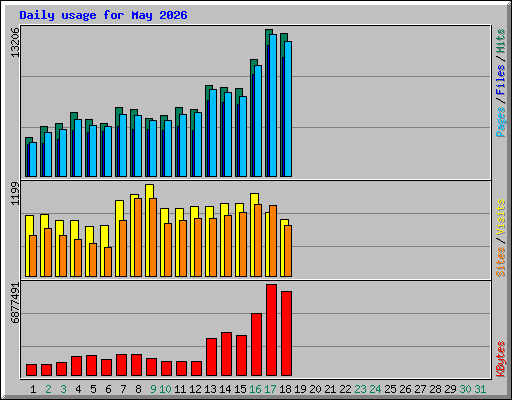Click the KBytes legend label

click(x=501, y=359)
